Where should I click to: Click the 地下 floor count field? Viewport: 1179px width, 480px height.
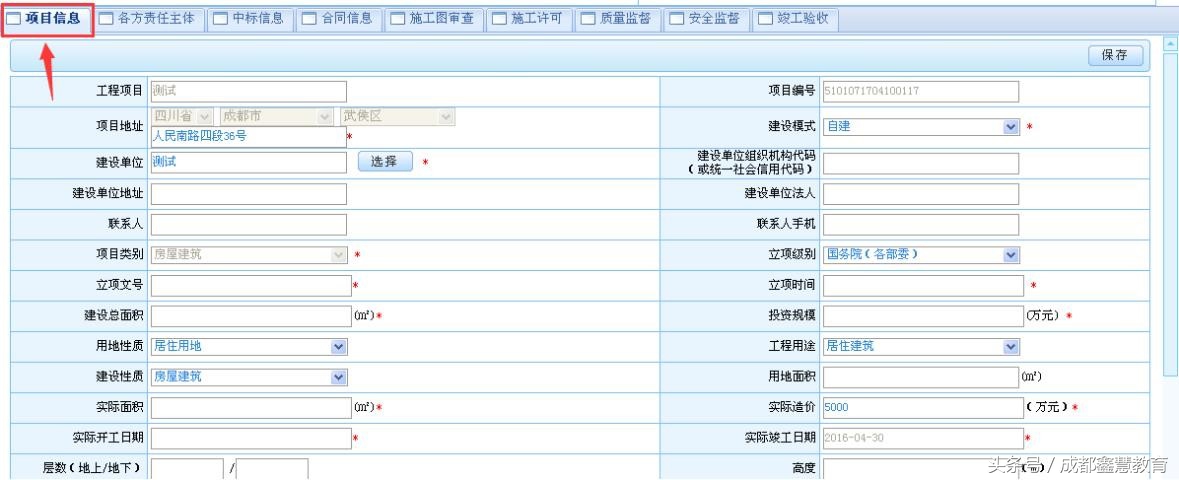point(272,469)
